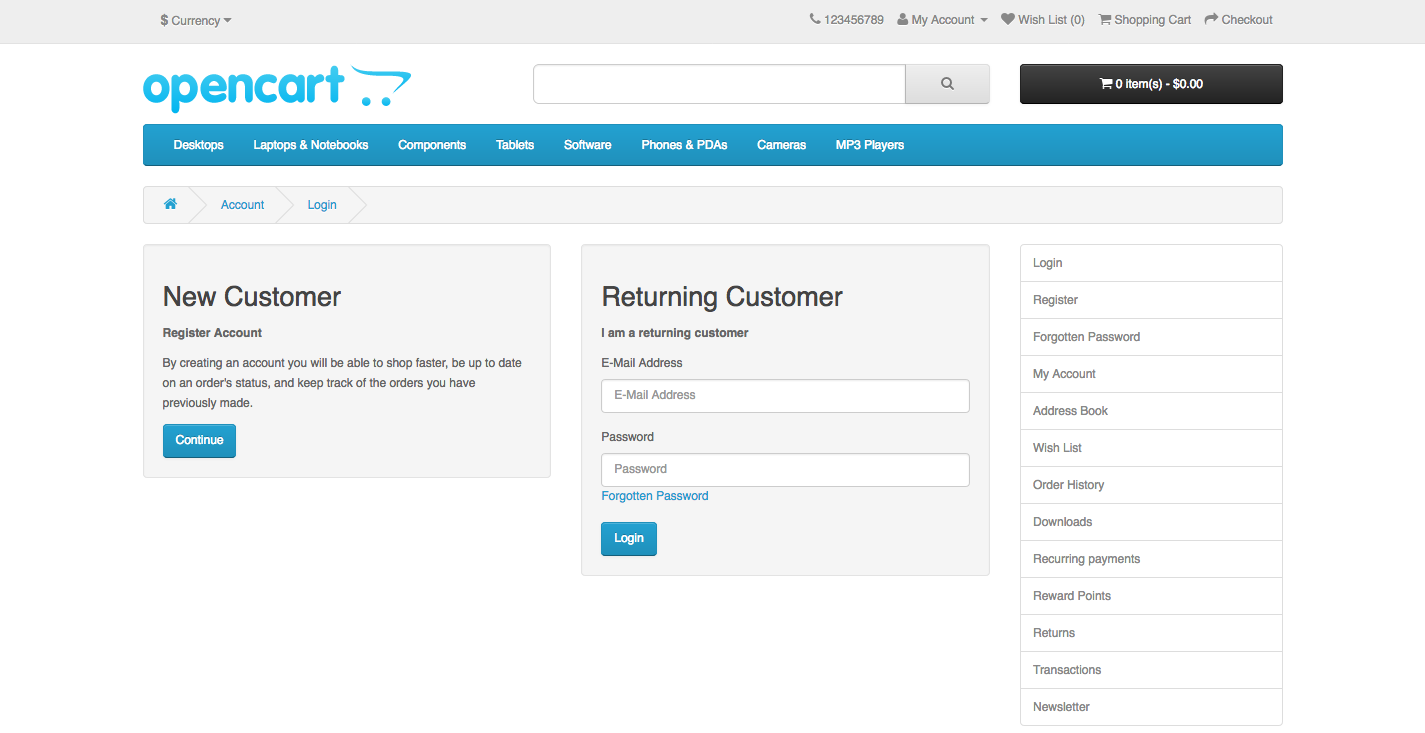This screenshot has height=733, width=1425.
Task: Open Transactions in the sidebar
Action: (1151, 670)
